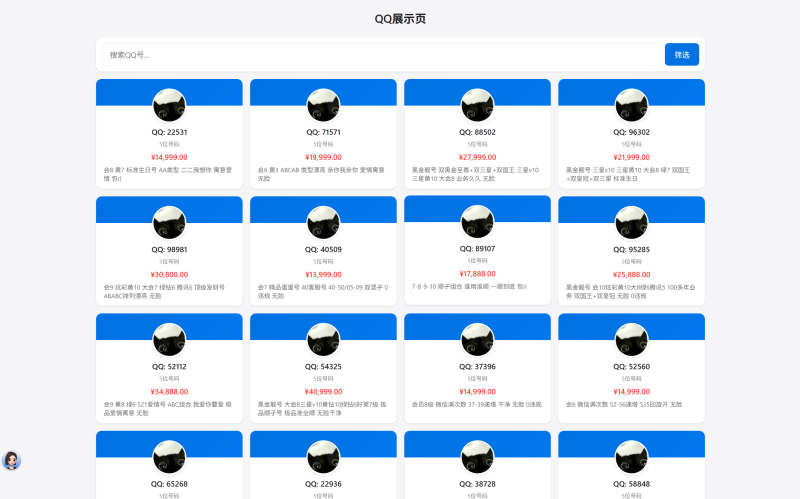Click the price ¥17,888.00
This screenshot has width=800, height=499.
click(478, 273)
